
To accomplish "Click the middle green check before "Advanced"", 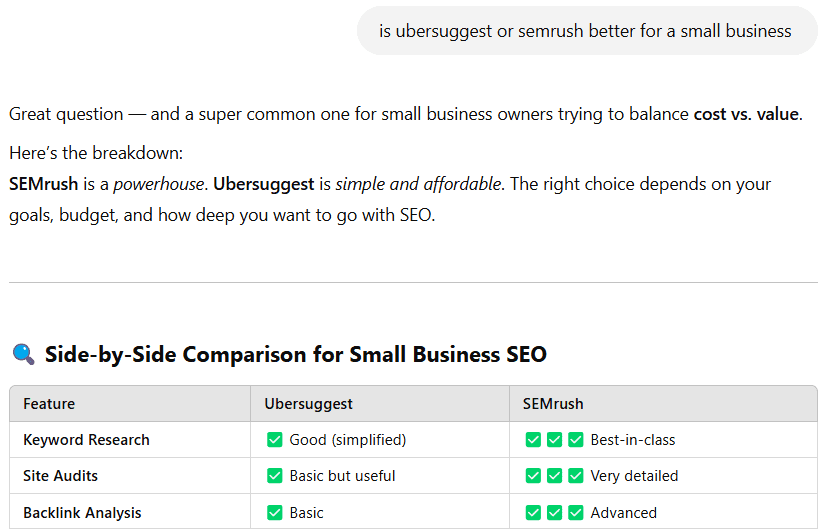I will click(555, 513).
